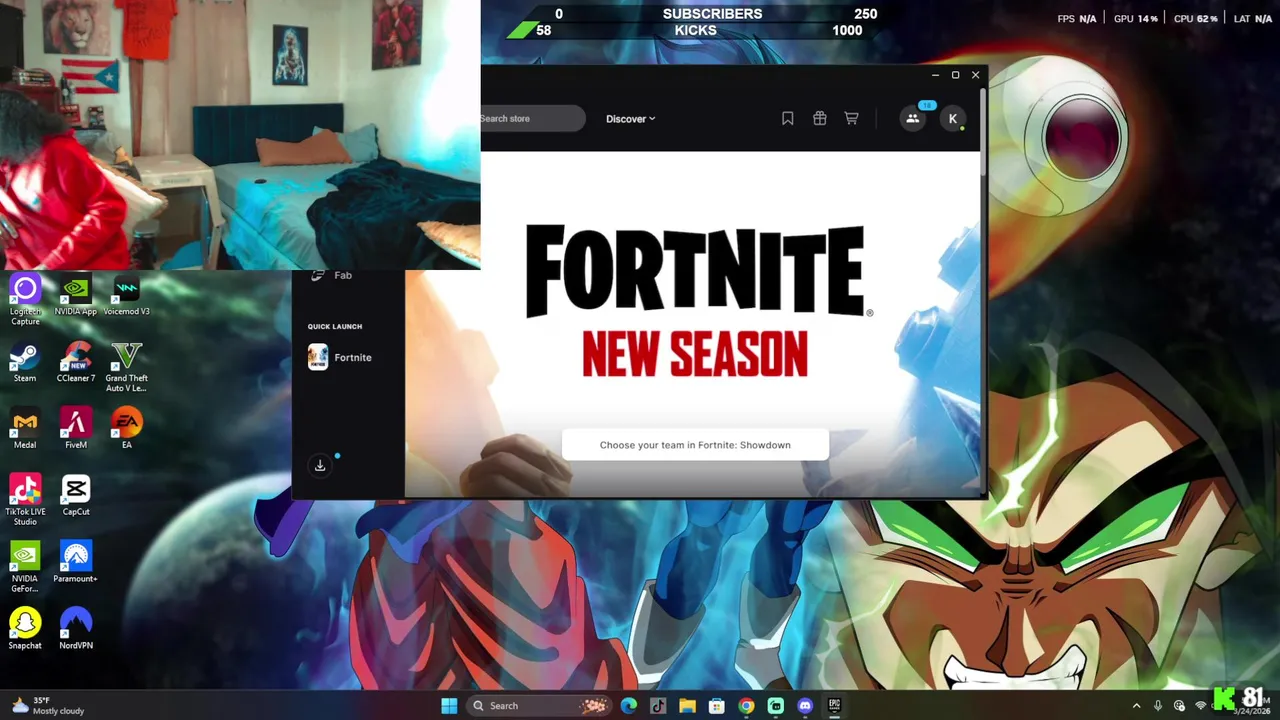Open Microsoft Store from the taskbar

click(x=717, y=706)
